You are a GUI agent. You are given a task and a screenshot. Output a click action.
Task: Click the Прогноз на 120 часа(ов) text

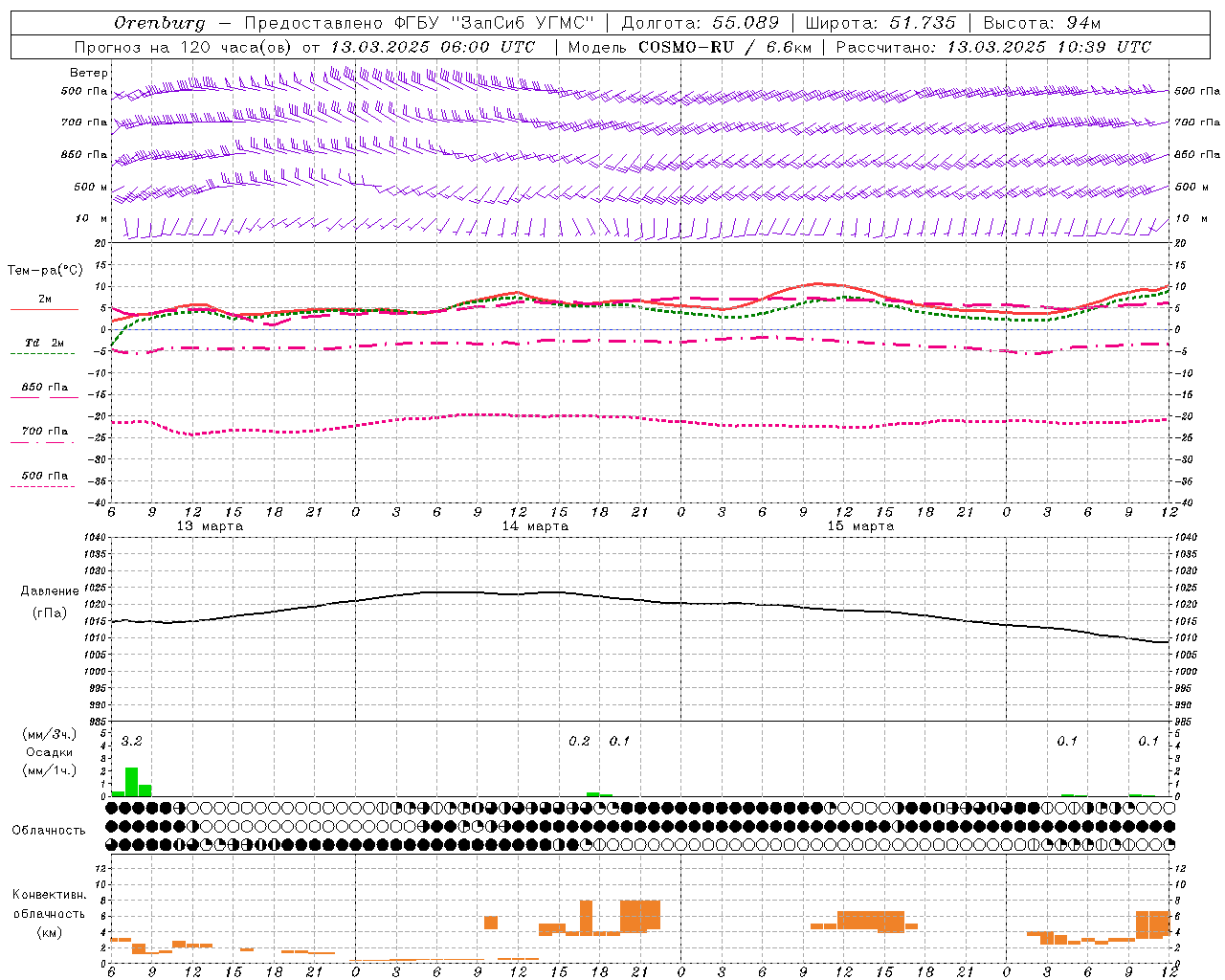[184, 47]
